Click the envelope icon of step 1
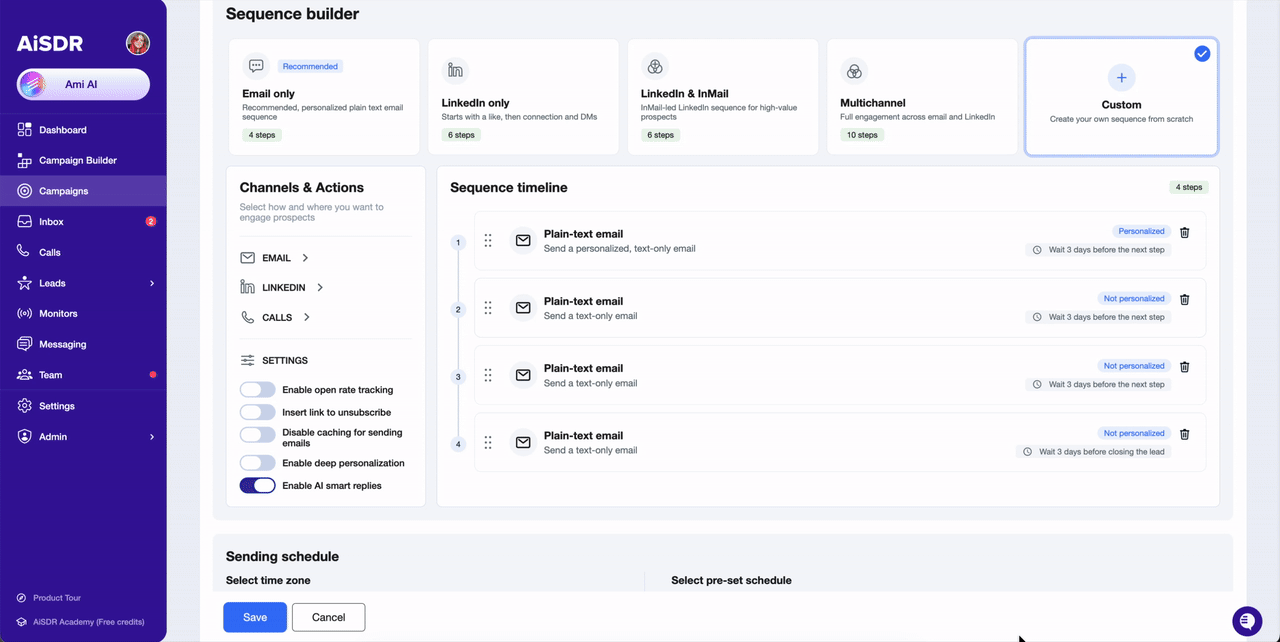 click(x=523, y=240)
